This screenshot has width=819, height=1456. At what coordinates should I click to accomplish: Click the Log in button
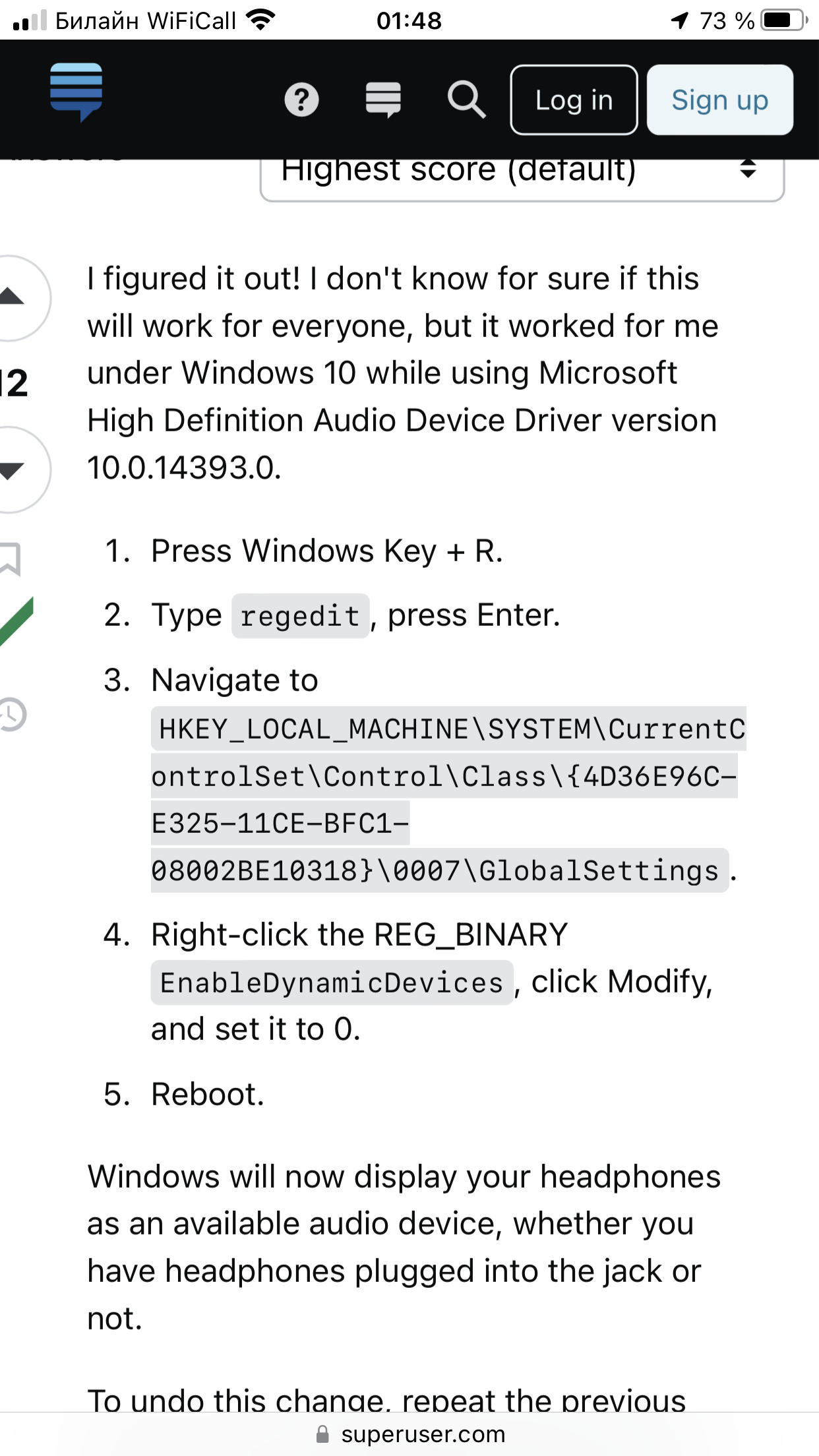coord(574,100)
